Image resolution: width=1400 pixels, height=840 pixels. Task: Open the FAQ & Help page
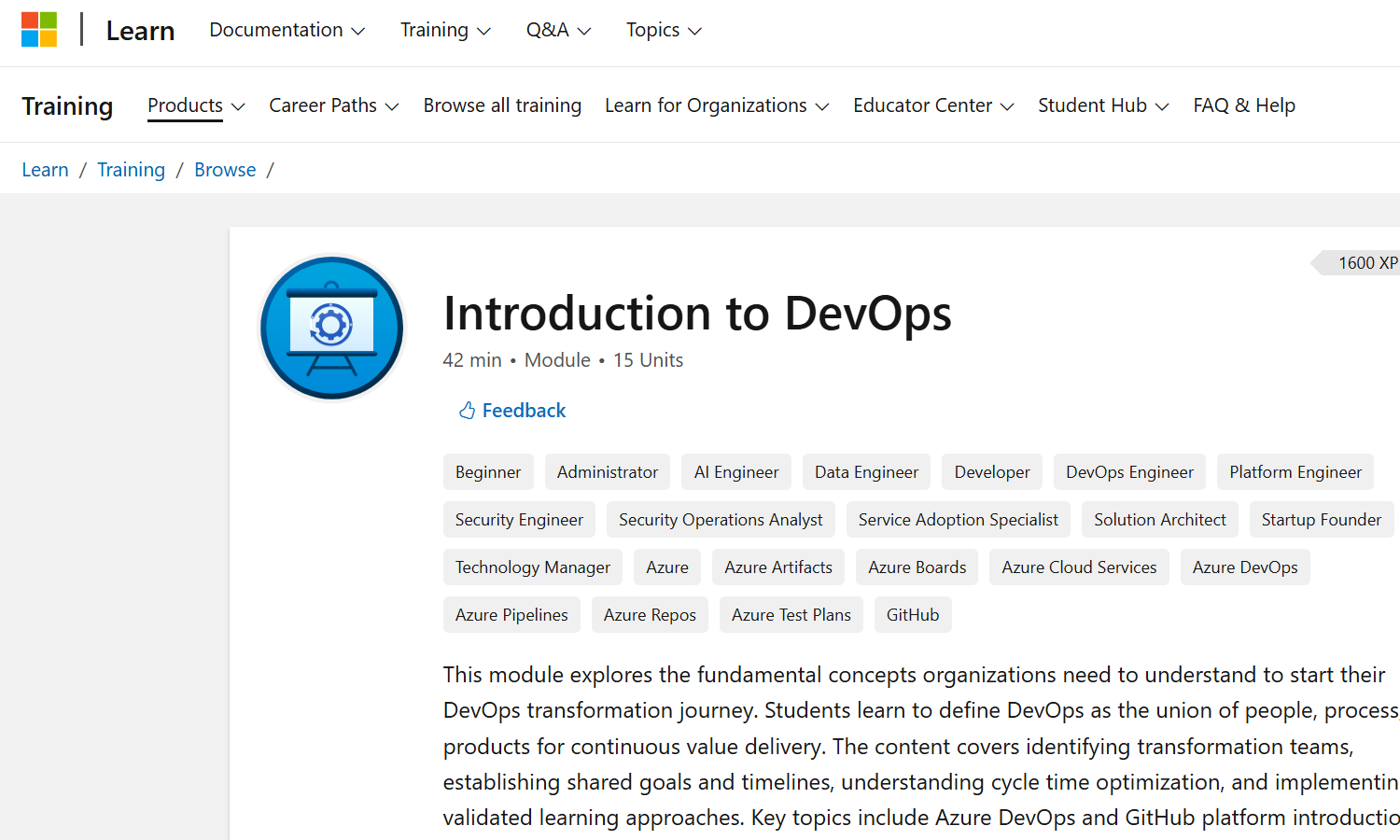1244,105
